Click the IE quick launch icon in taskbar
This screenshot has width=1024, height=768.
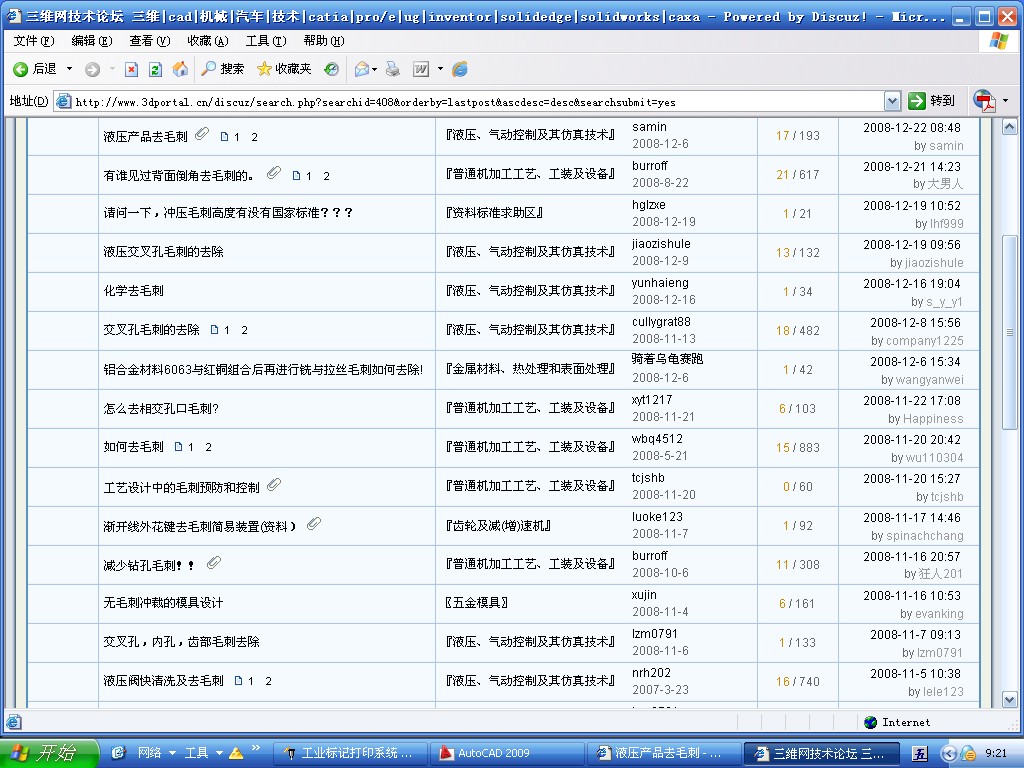coord(118,753)
